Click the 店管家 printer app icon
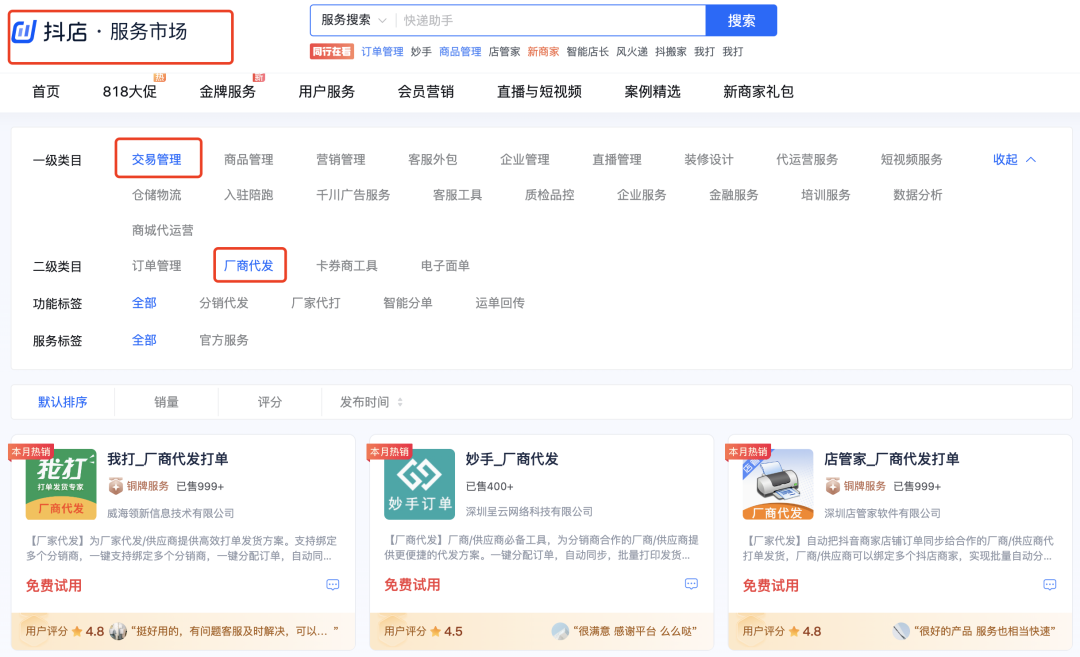The width and height of the screenshot is (1080, 657). [x=777, y=483]
